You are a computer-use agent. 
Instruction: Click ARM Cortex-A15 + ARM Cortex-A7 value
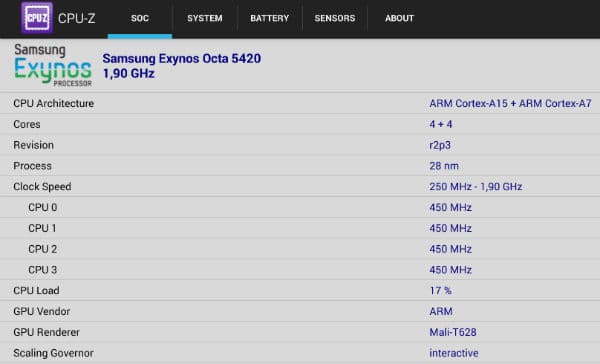[510, 103]
